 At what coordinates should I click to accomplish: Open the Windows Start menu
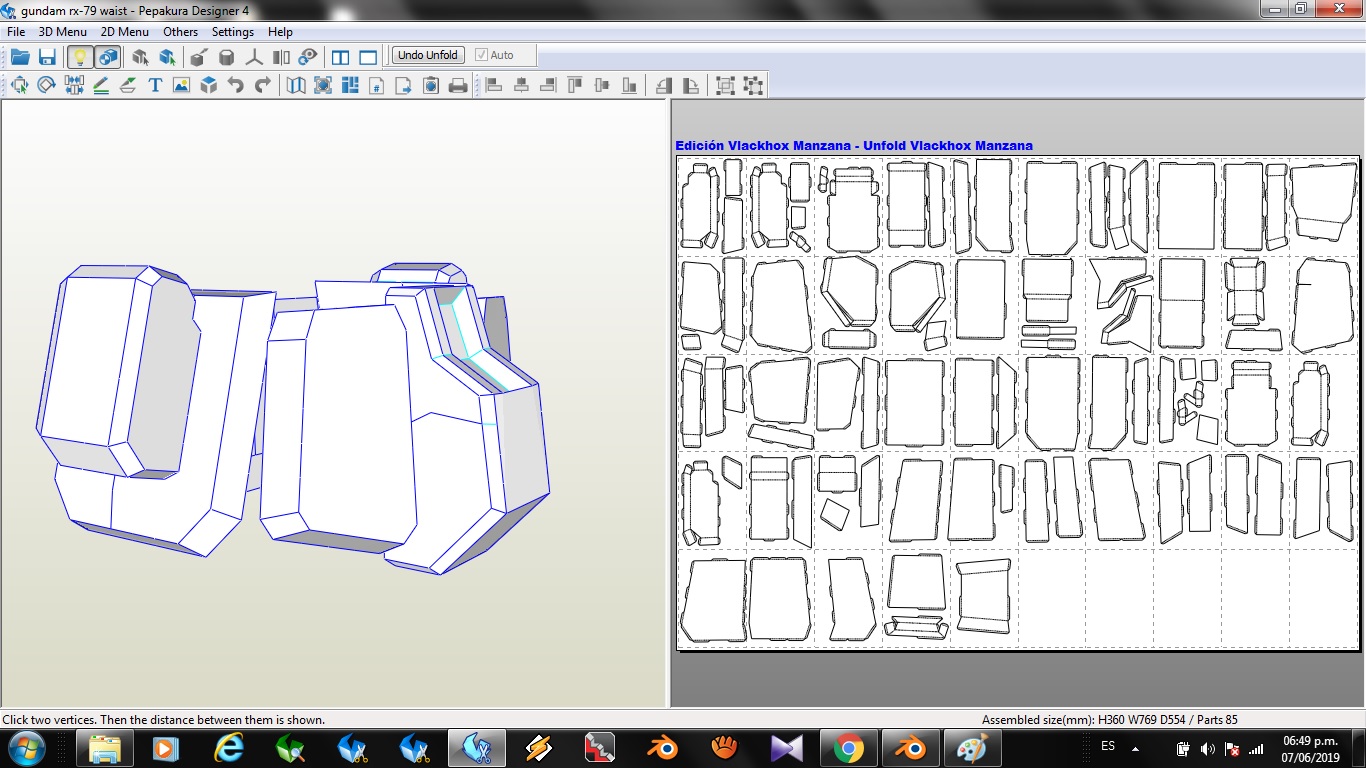pos(25,748)
